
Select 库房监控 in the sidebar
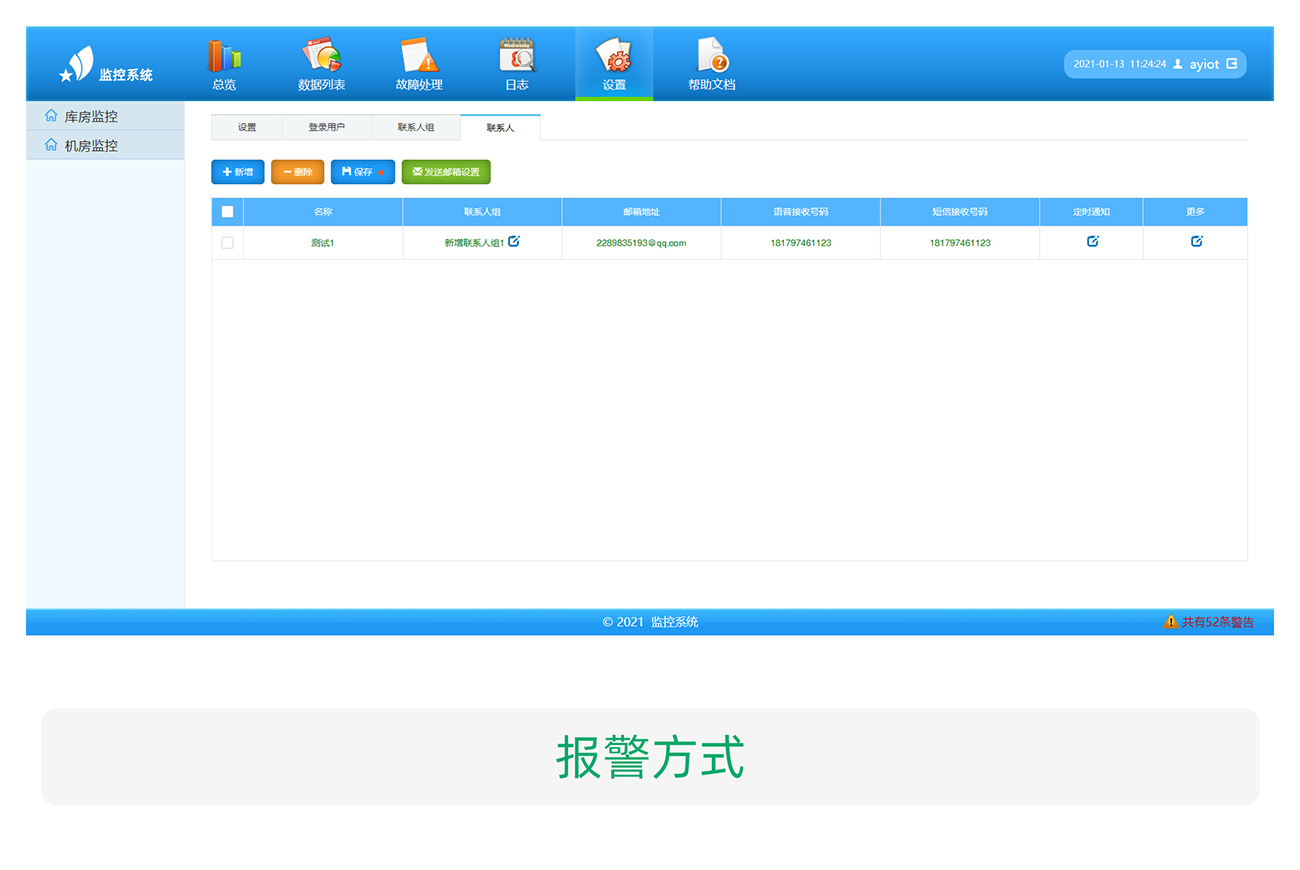(91, 117)
